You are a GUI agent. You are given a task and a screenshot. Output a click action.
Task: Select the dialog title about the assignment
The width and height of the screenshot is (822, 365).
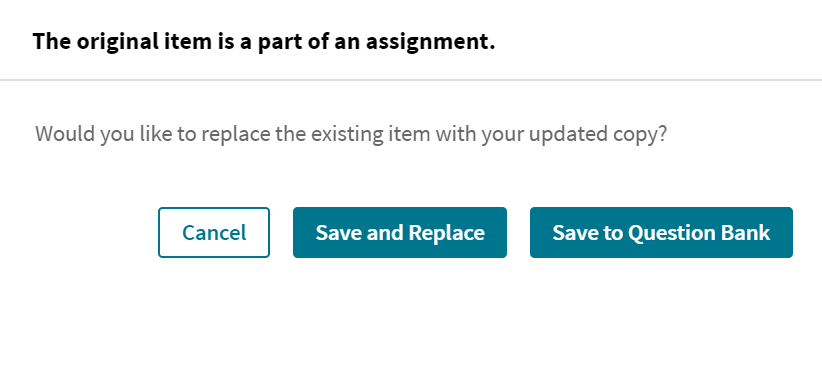click(264, 41)
